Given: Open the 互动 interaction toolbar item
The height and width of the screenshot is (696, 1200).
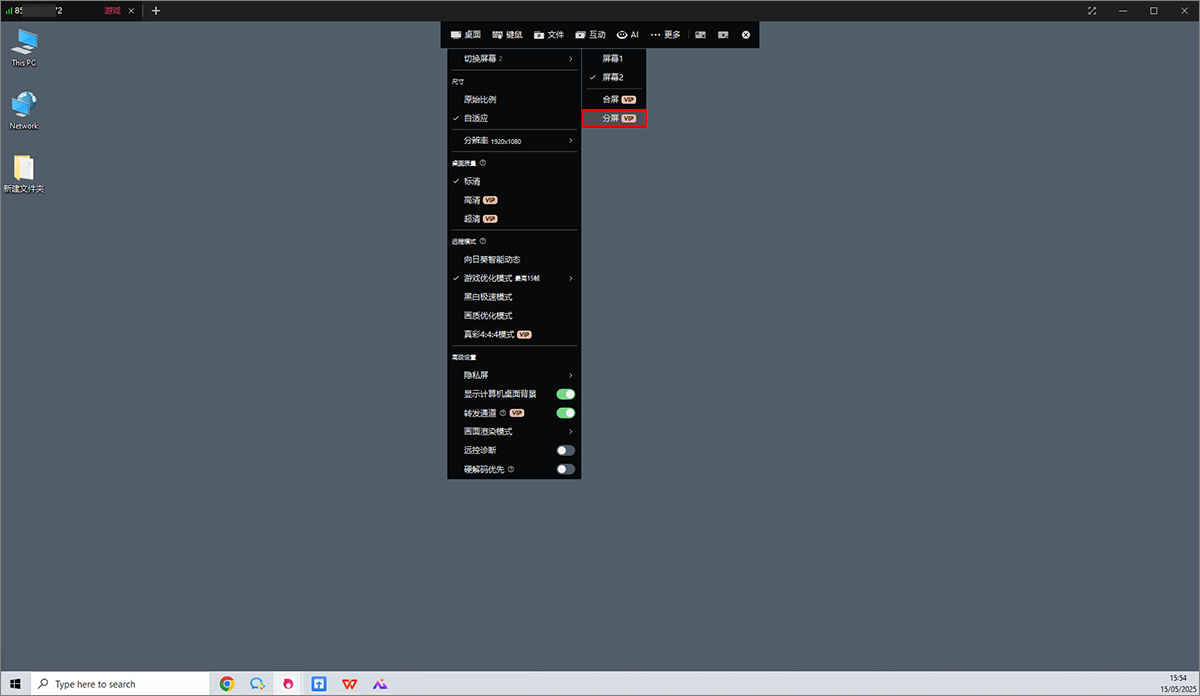Looking at the screenshot, I should click(x=590, y=35).
